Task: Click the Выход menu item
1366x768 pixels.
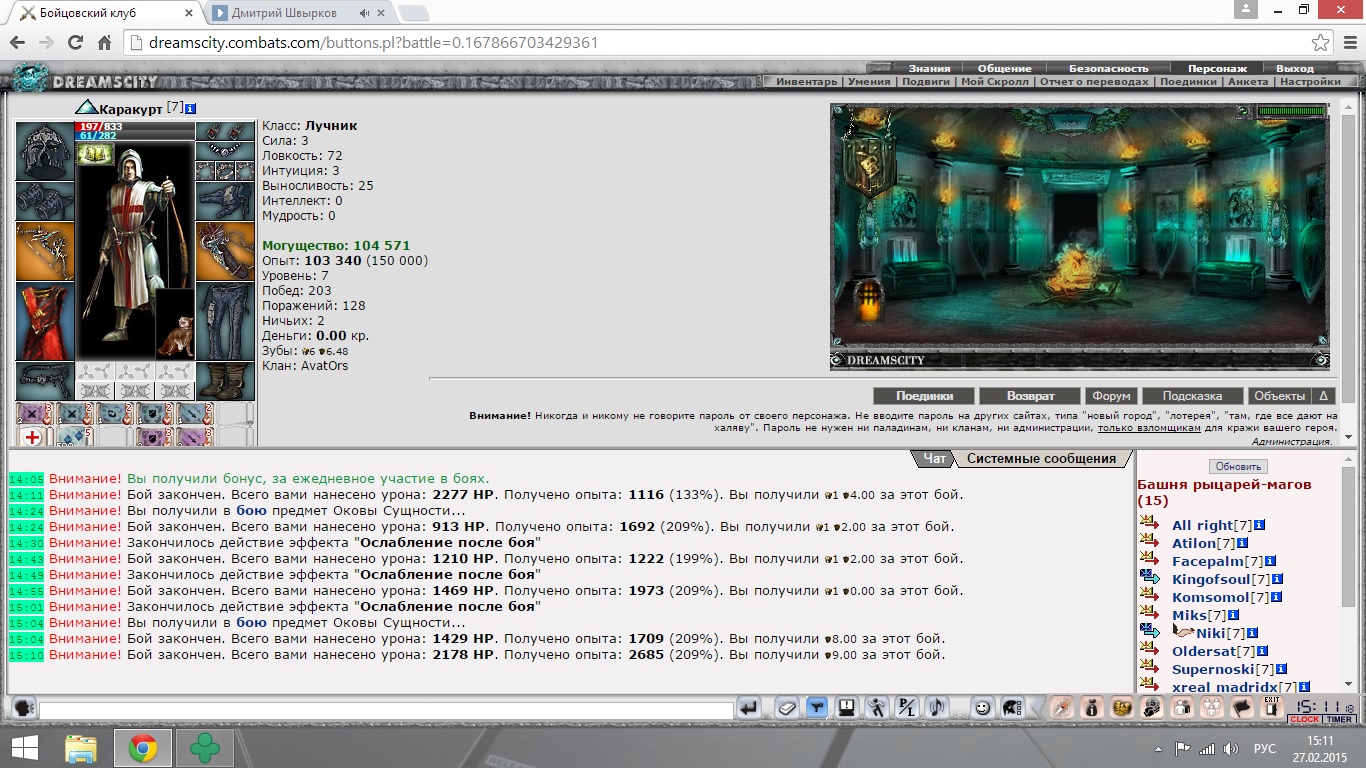Action: click(1294, 69)
